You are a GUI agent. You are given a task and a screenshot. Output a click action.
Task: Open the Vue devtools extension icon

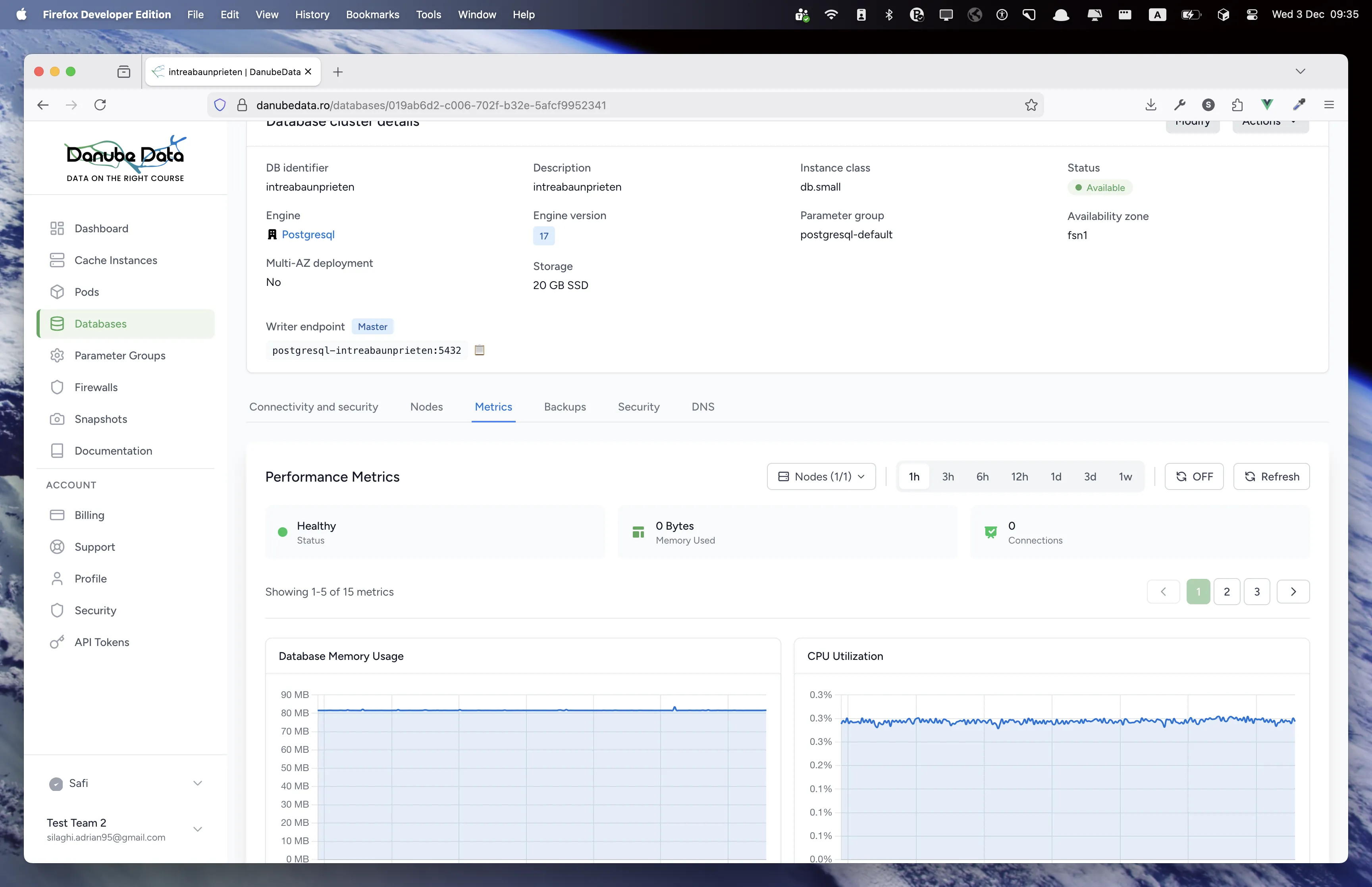click(1267, 105)
